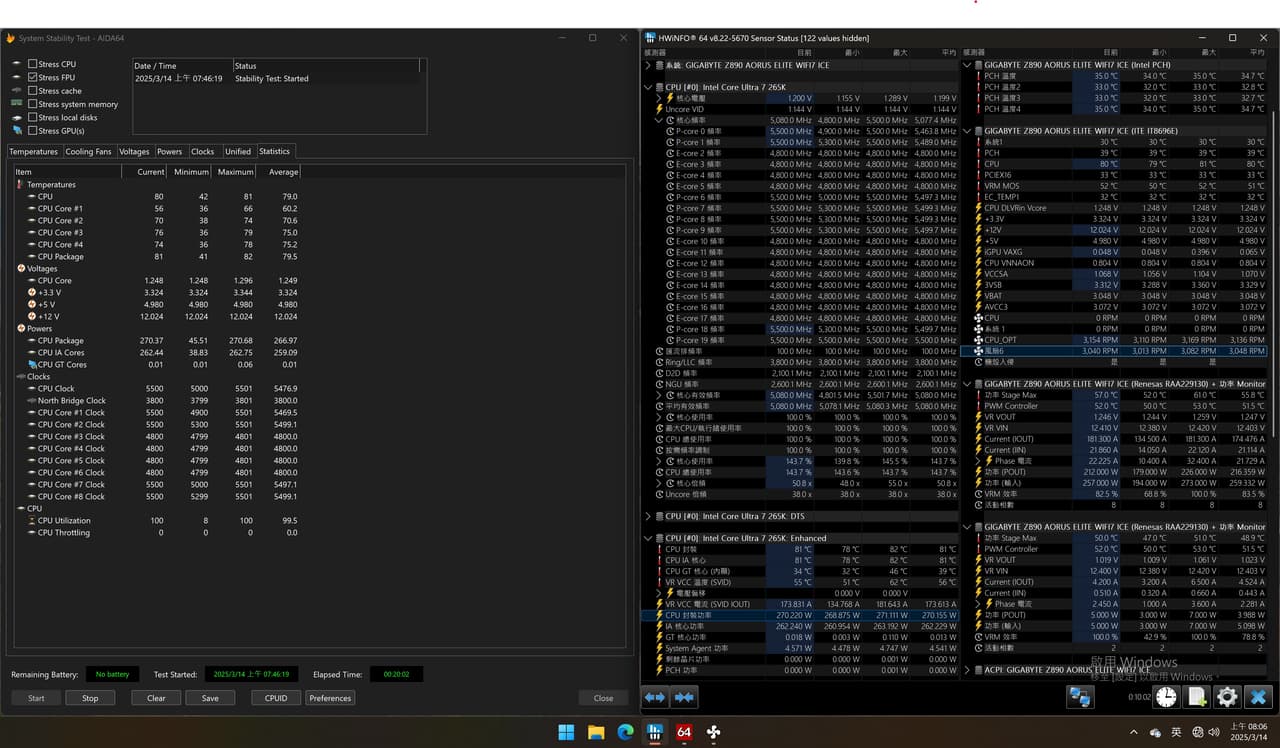Expand the core multiplier row showing 50.8 x
Image resolution: width=1280 pixels, height=748 pixels.
pyautogui.click(x=659, y=483)
